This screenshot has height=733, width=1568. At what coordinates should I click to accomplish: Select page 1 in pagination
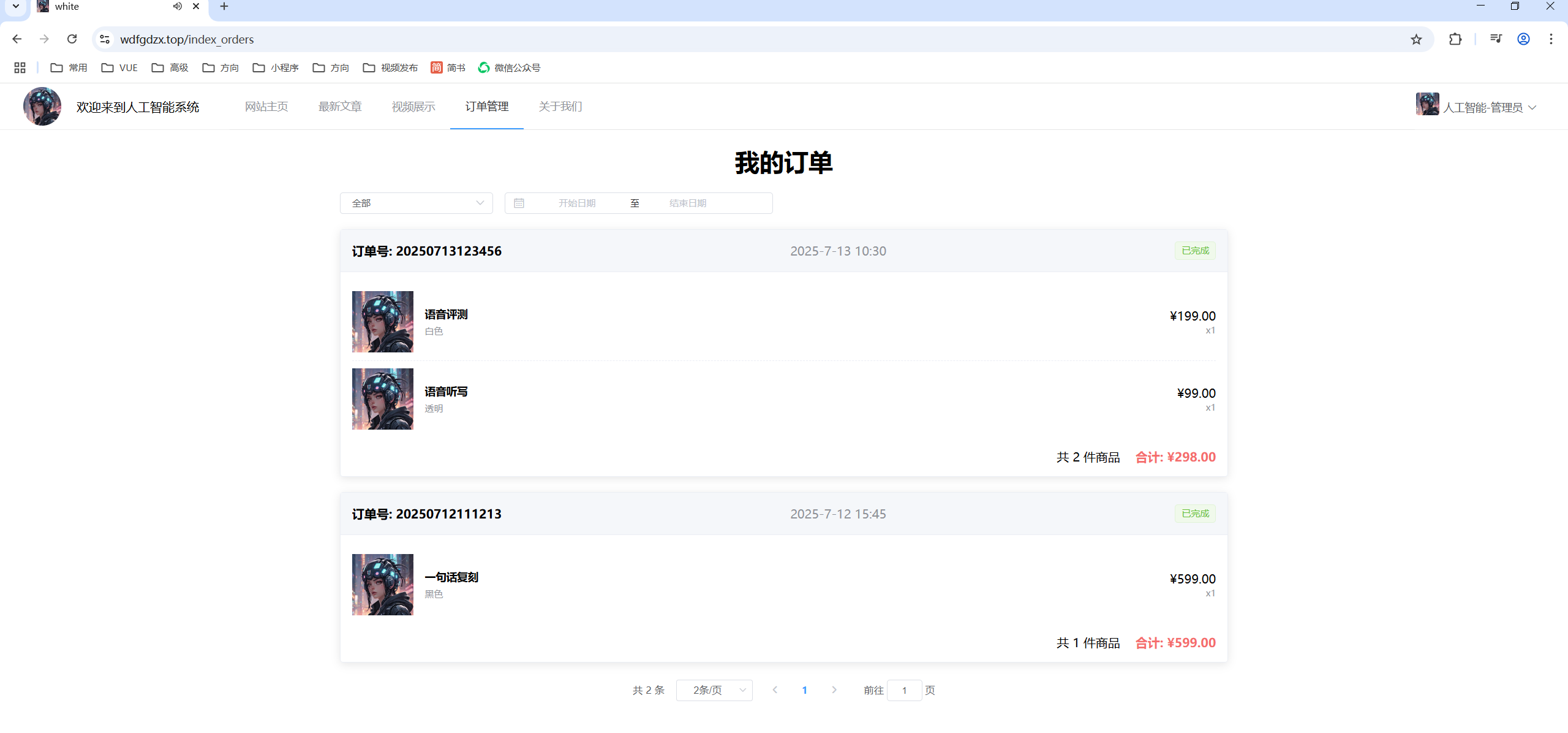coord(804,690)
